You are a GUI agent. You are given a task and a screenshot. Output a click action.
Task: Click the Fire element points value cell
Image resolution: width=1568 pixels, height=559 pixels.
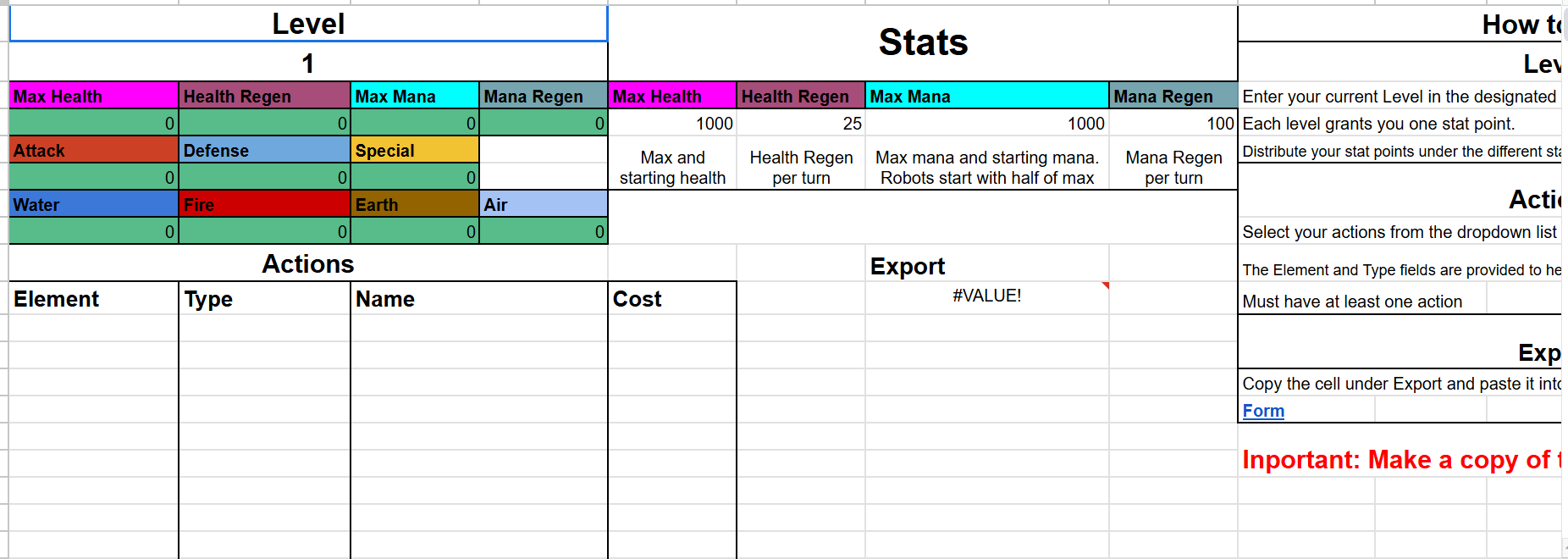pos(264,231)
